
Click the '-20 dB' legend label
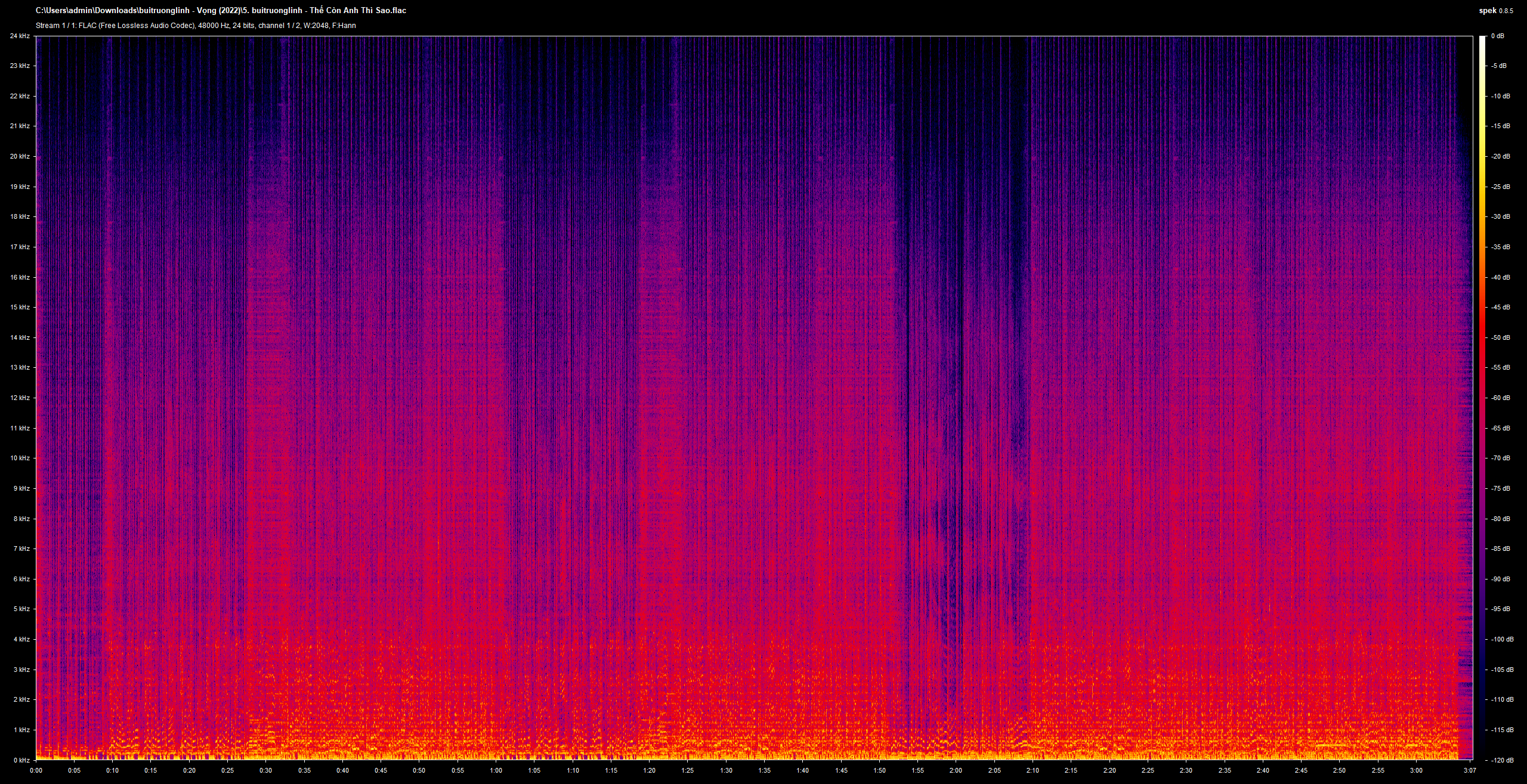coord(1501,156)
